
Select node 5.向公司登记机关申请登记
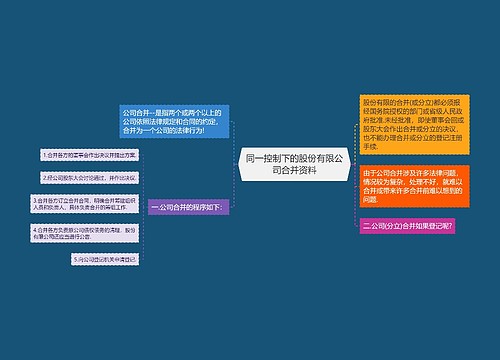click(105, 259)
